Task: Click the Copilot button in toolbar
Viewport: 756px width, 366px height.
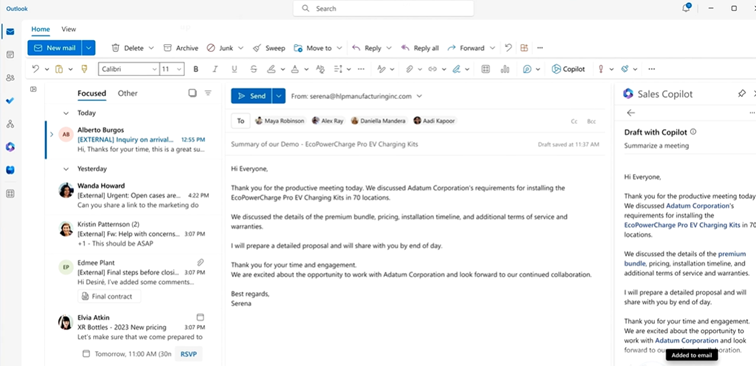Action: point(568,69)
